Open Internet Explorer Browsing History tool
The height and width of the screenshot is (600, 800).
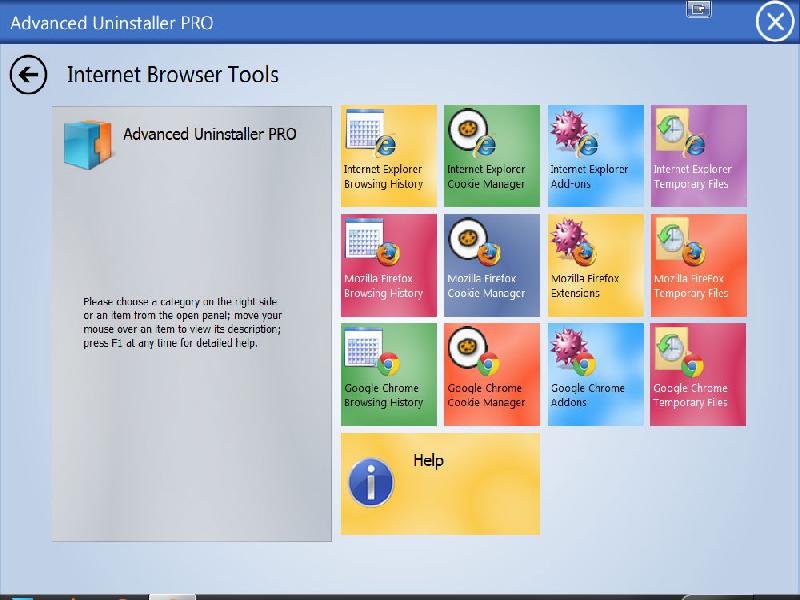(x=389, y=156)
